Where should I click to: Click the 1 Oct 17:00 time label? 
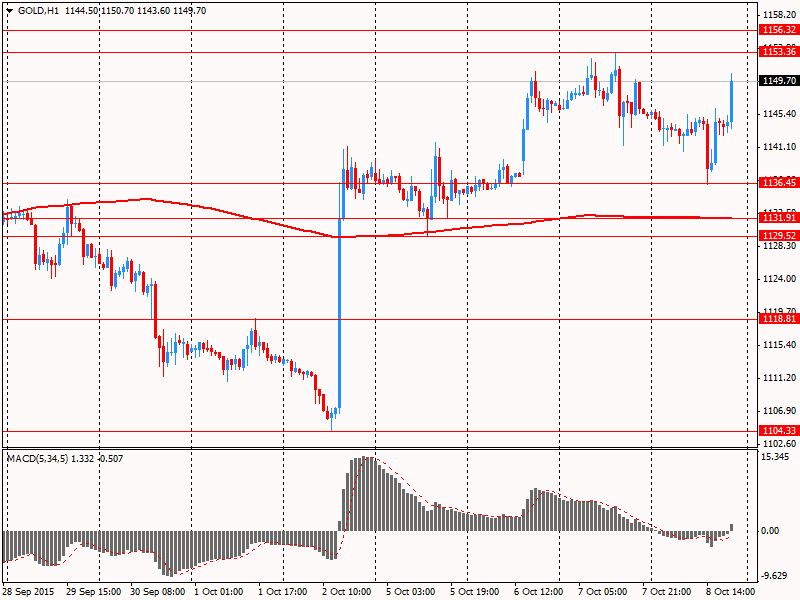coord(283,592)
